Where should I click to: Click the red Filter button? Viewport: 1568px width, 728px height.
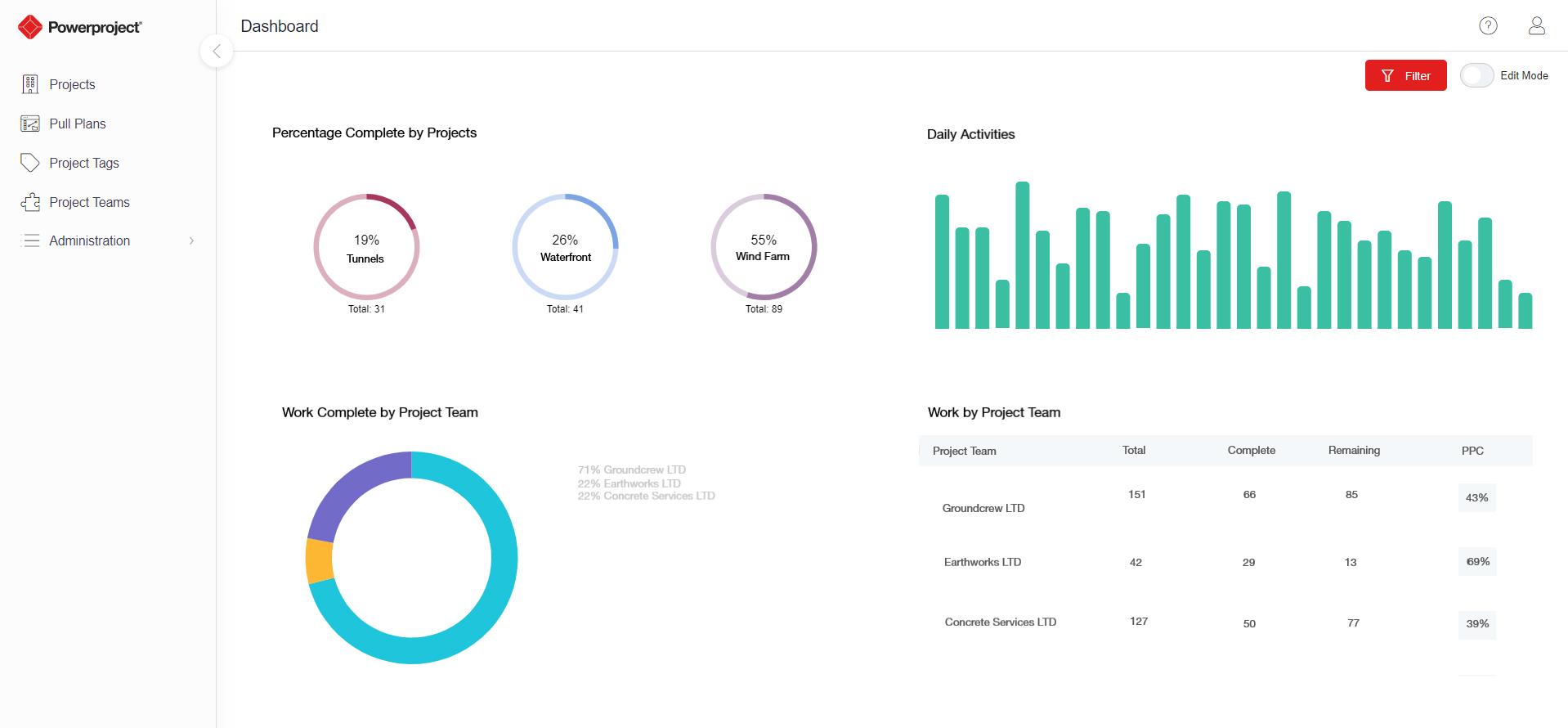click(1405, 75)
